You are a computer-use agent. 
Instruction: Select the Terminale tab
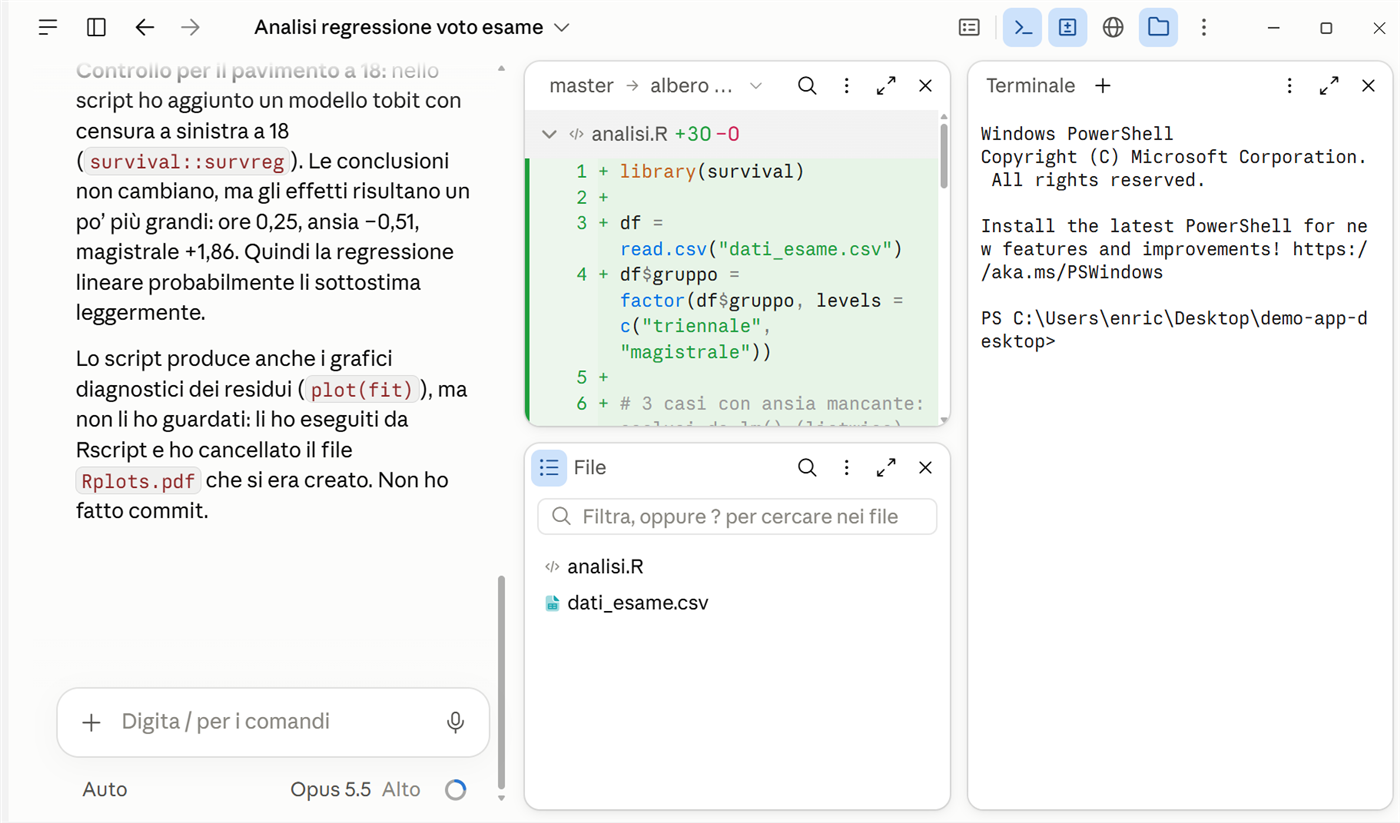click(x=1030, y=86)
